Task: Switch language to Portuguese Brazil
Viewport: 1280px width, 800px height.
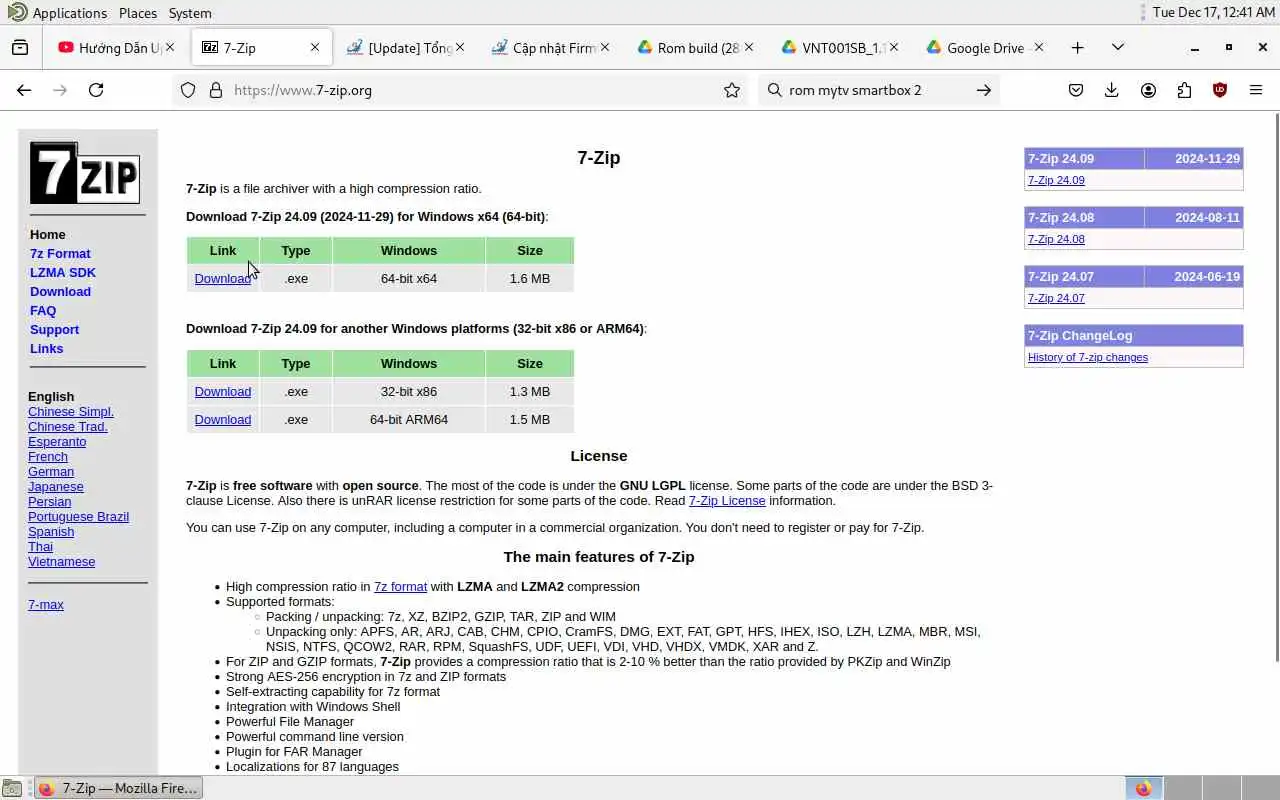Action: point(78,517)
